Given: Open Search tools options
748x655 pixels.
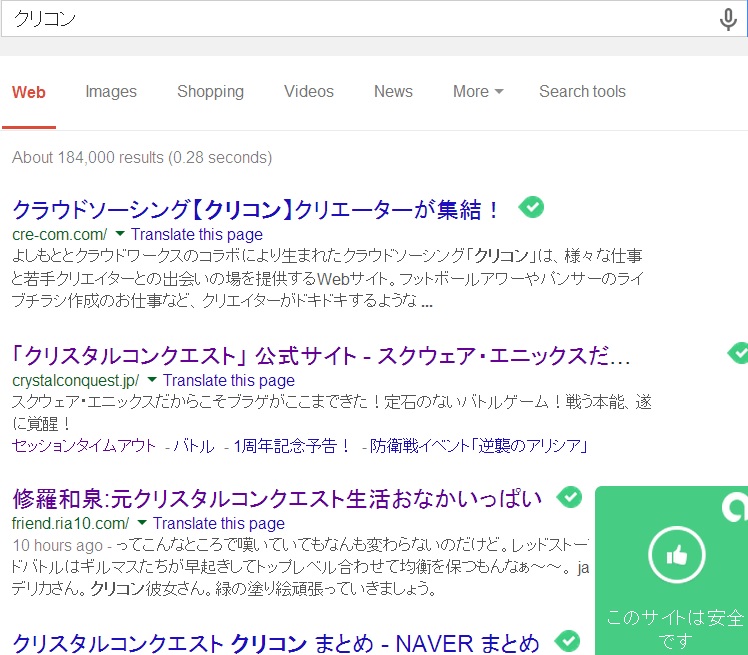Looking at the screenshot, I should [582, 92].
